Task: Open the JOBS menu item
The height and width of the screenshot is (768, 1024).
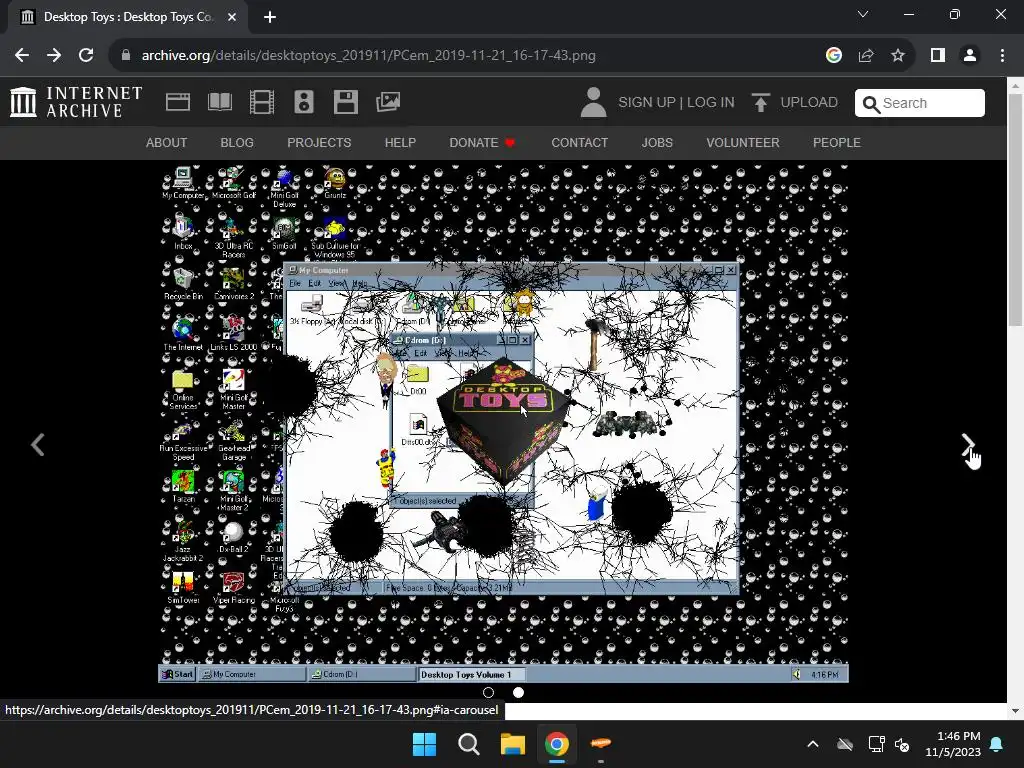Action: coord(657,142)
